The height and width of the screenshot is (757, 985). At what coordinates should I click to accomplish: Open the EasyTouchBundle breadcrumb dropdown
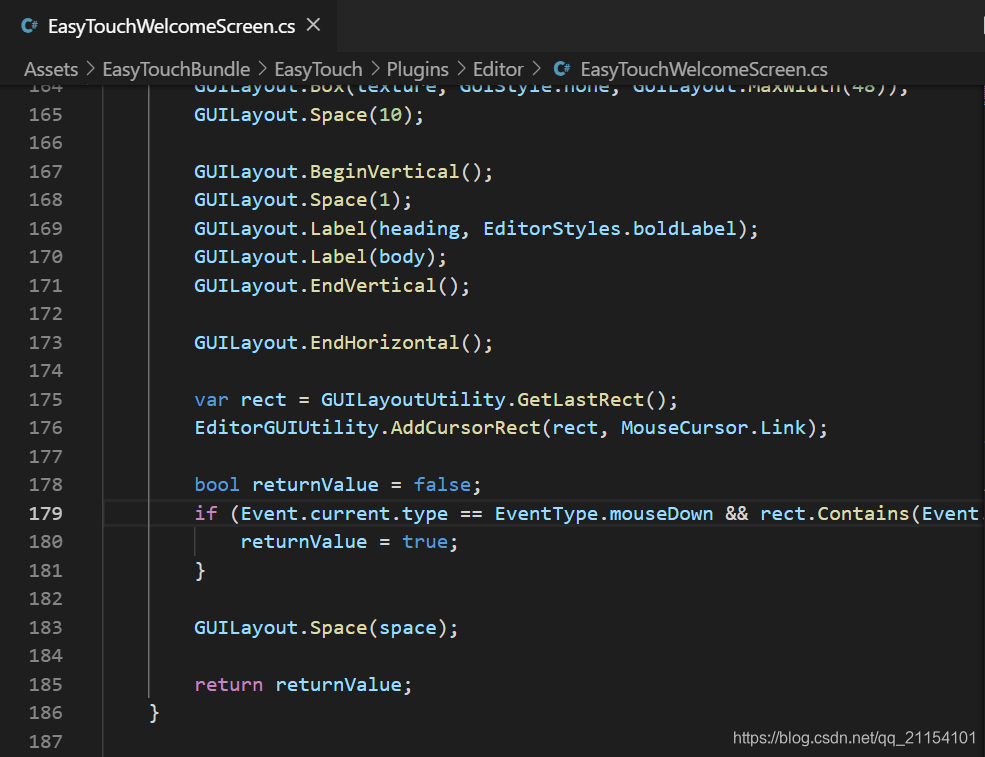click(176, 69)
